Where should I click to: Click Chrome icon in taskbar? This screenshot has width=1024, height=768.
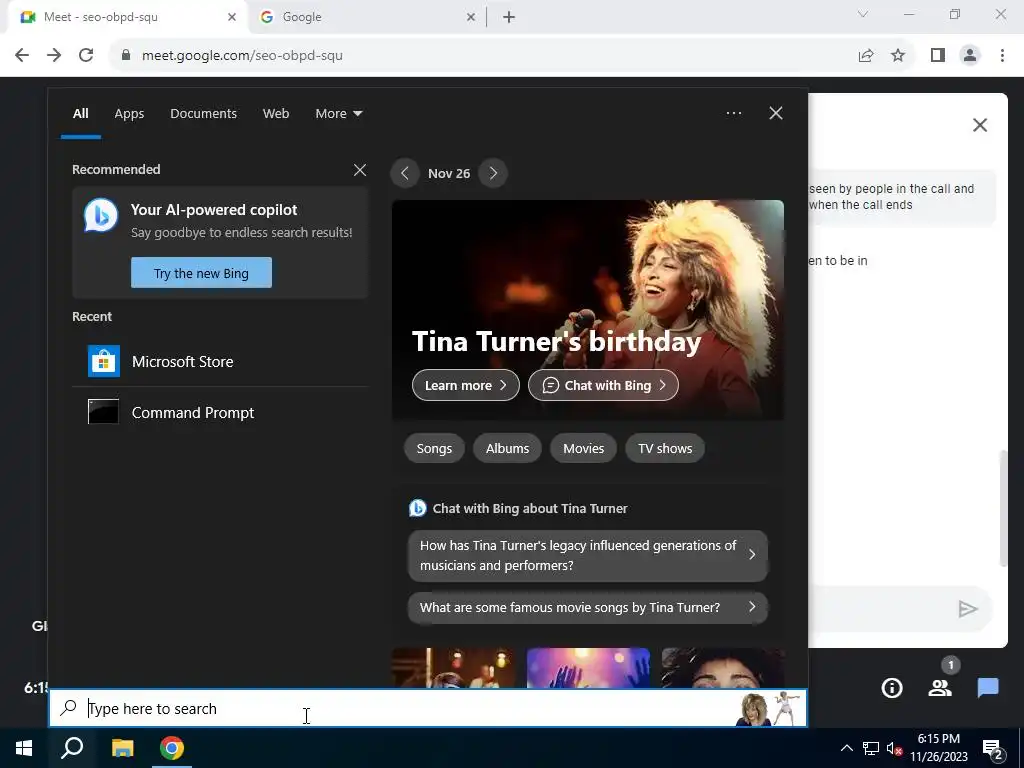coord(172,748)
